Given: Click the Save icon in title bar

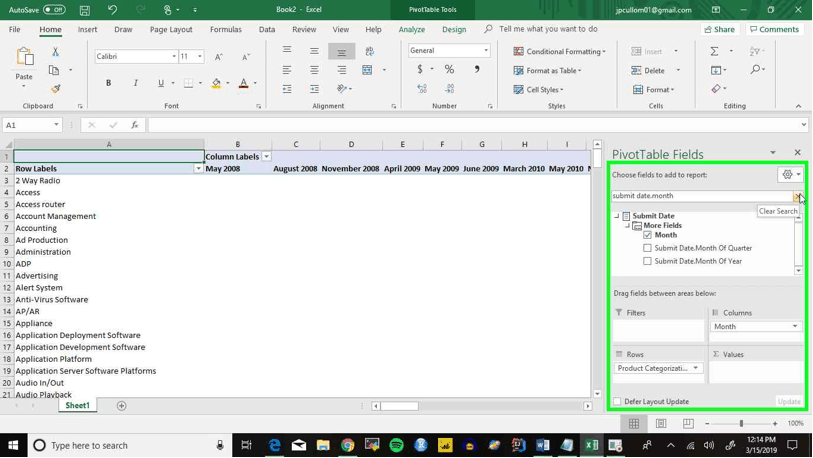Looking at the screenshot, I should point(85,10).
